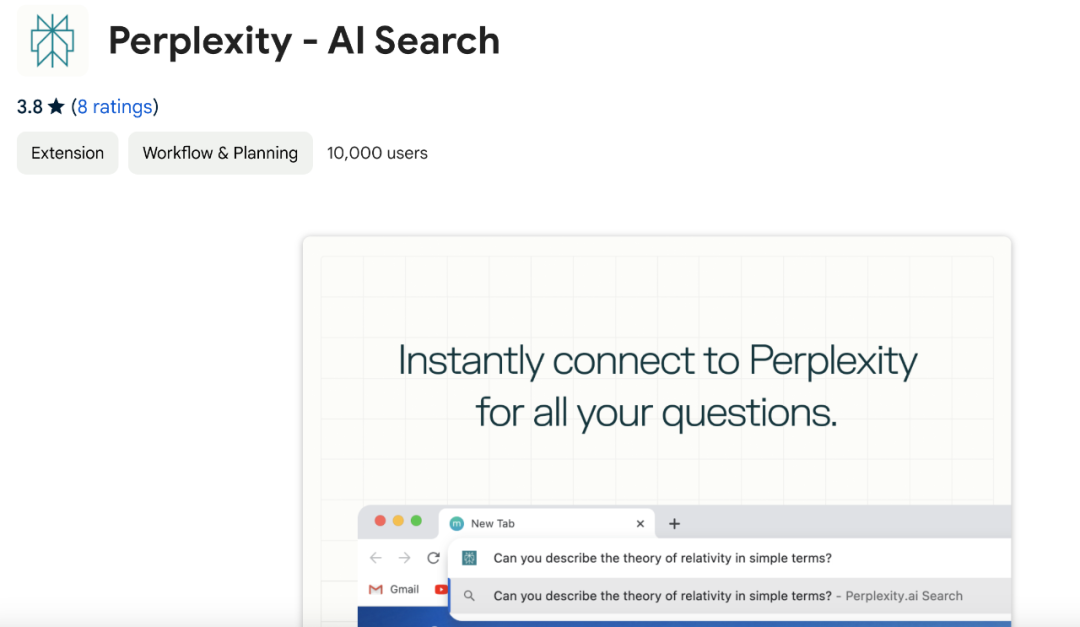The width and height of the screenshot is (1080, 627).
Task: Click the address bar query text
Action: click(662, 558)
